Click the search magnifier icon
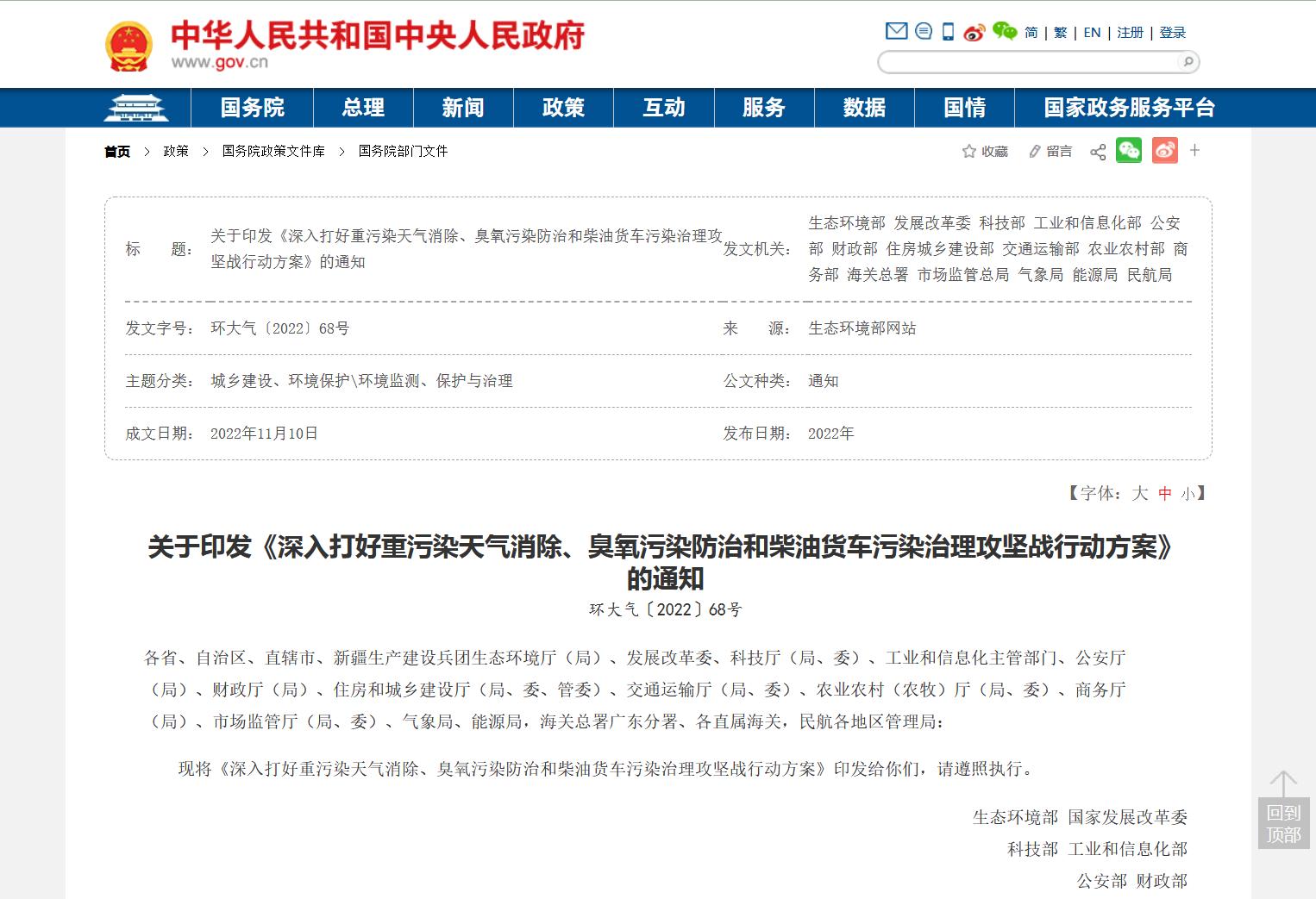The height and width of the screenshot is (899, 1316). click(1188, 61)
